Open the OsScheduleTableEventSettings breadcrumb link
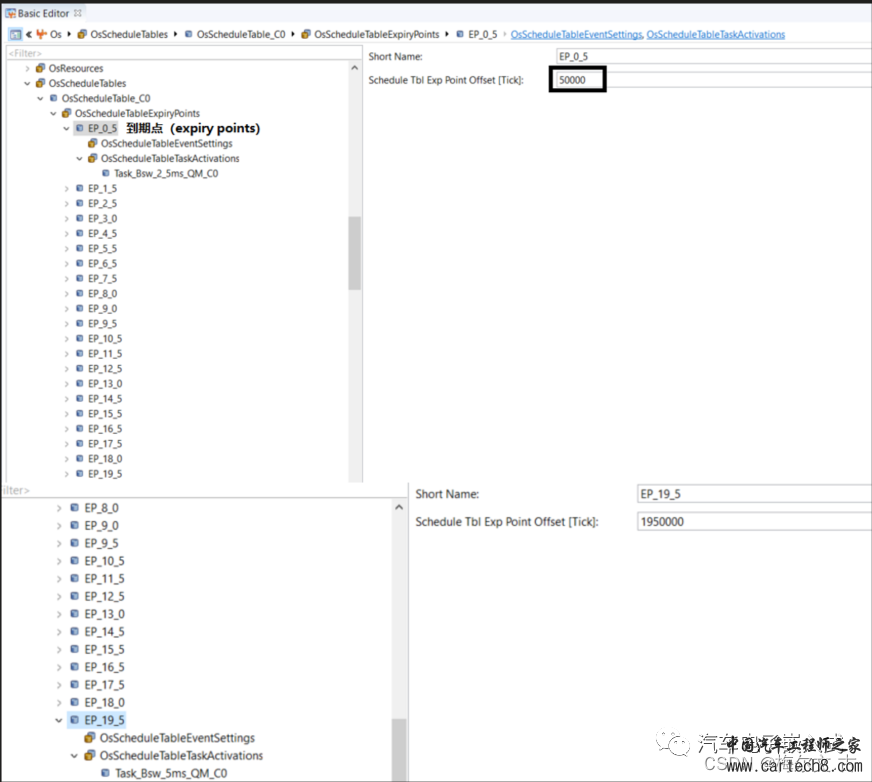Viewport: 872px width, 782px height. coord(576,34)
